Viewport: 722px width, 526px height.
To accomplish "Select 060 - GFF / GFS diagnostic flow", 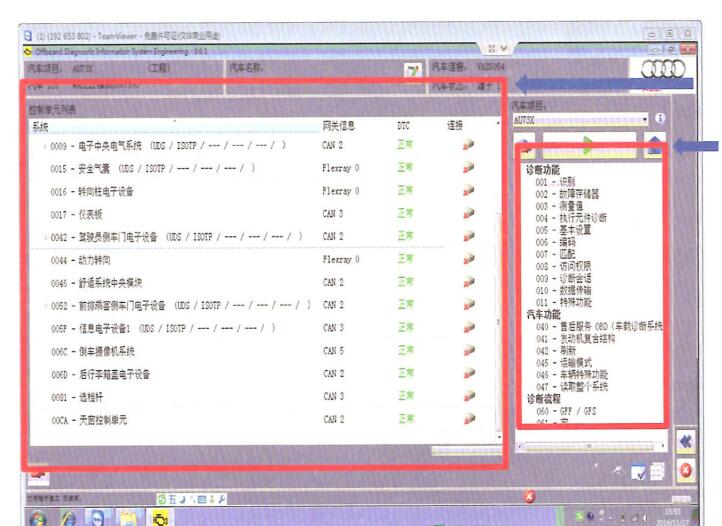I will (566, 411).
